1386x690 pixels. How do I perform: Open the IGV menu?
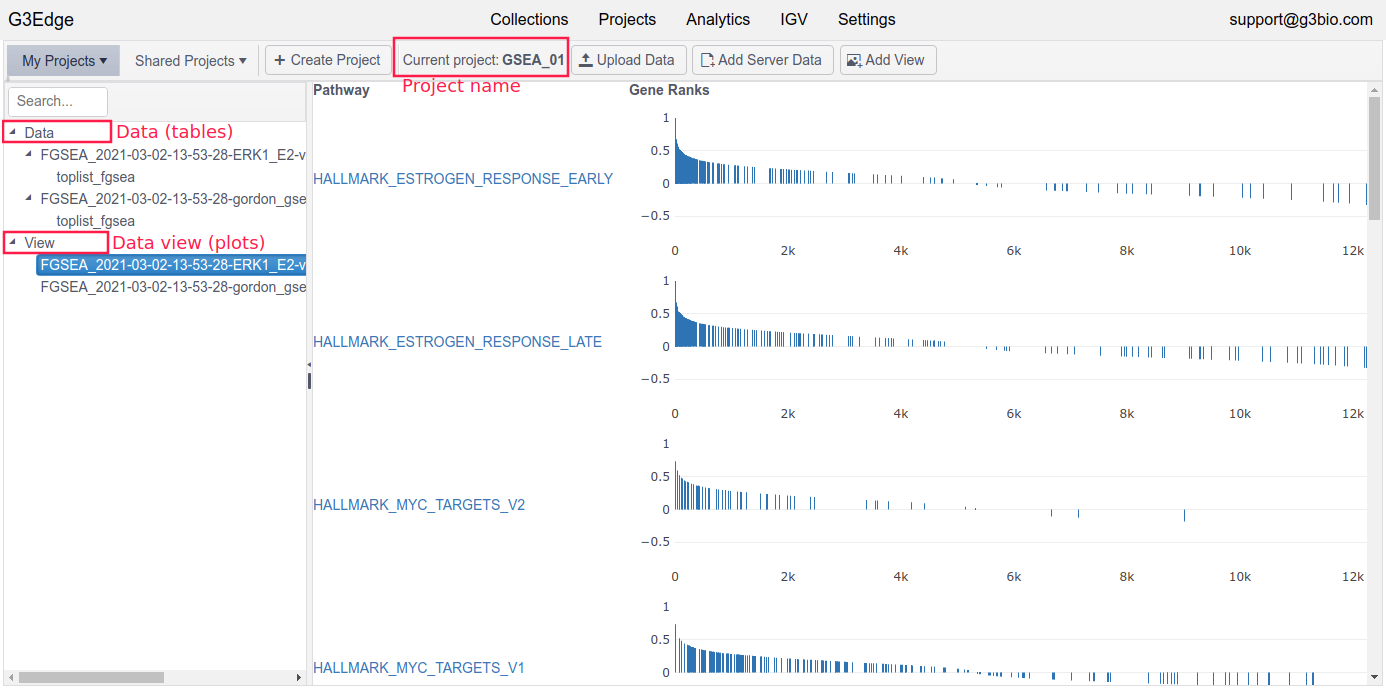tap(794, 20)
